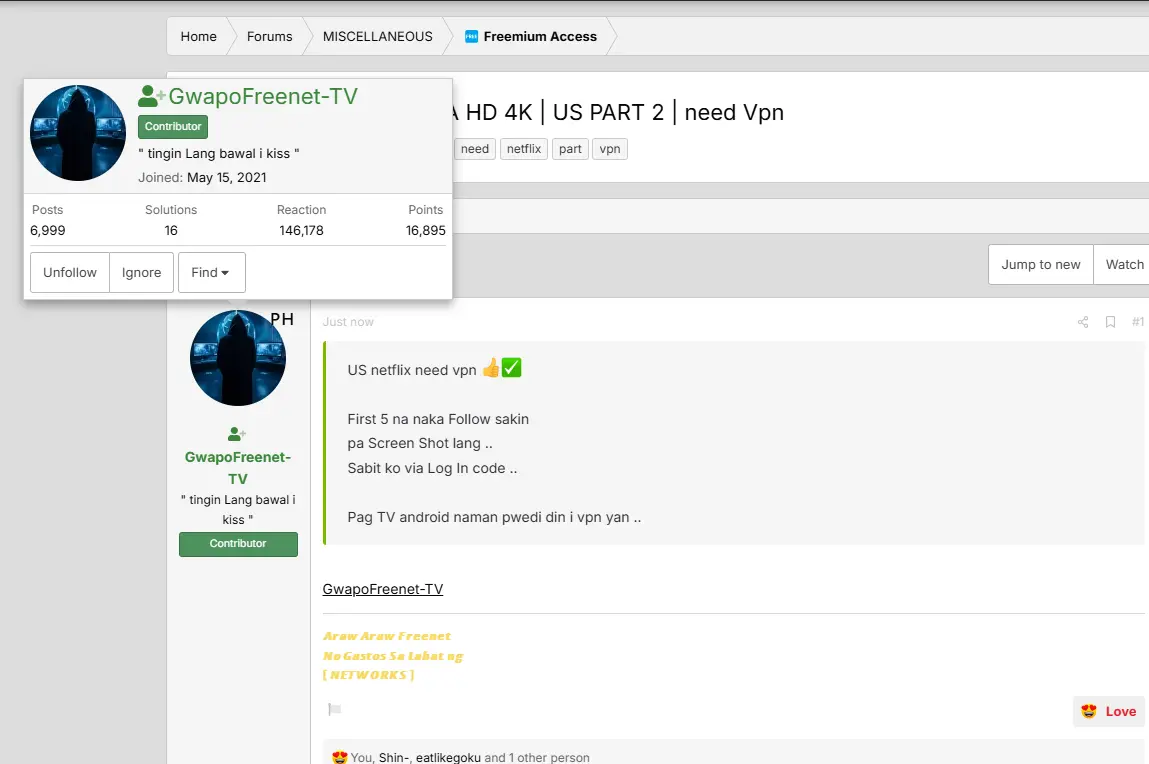This screenshot has width=1149, height=764.
Task: Open eatlikegoku in reactions list
Action: 448,757
